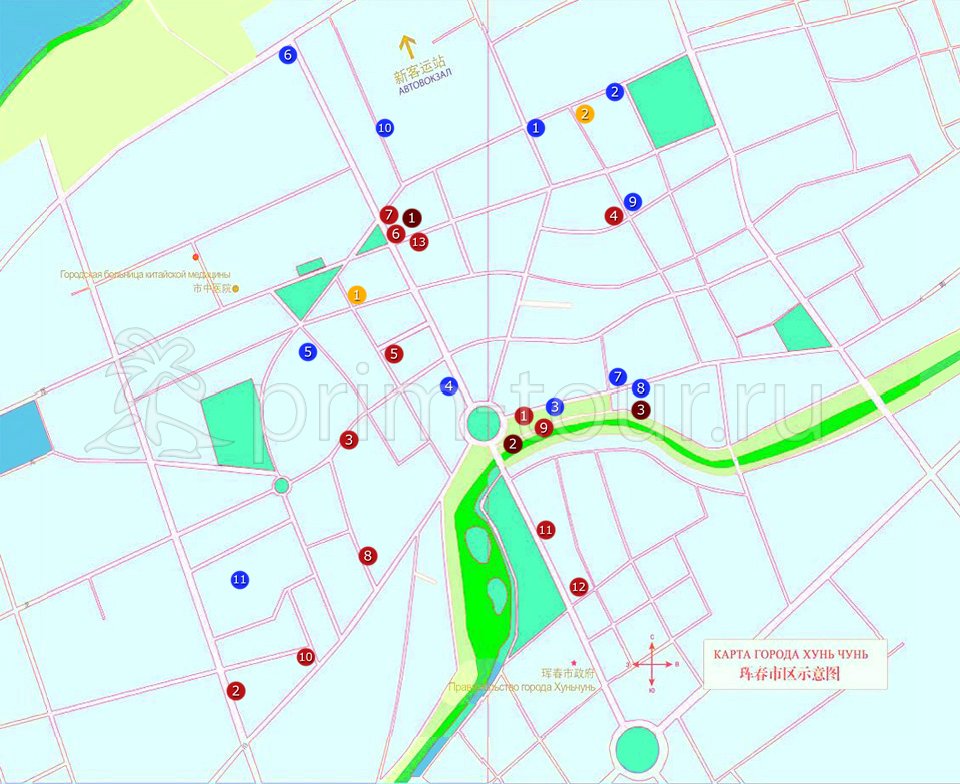960x784 pixels.
Task: Click red marker number 13
Action: point(419,242)
